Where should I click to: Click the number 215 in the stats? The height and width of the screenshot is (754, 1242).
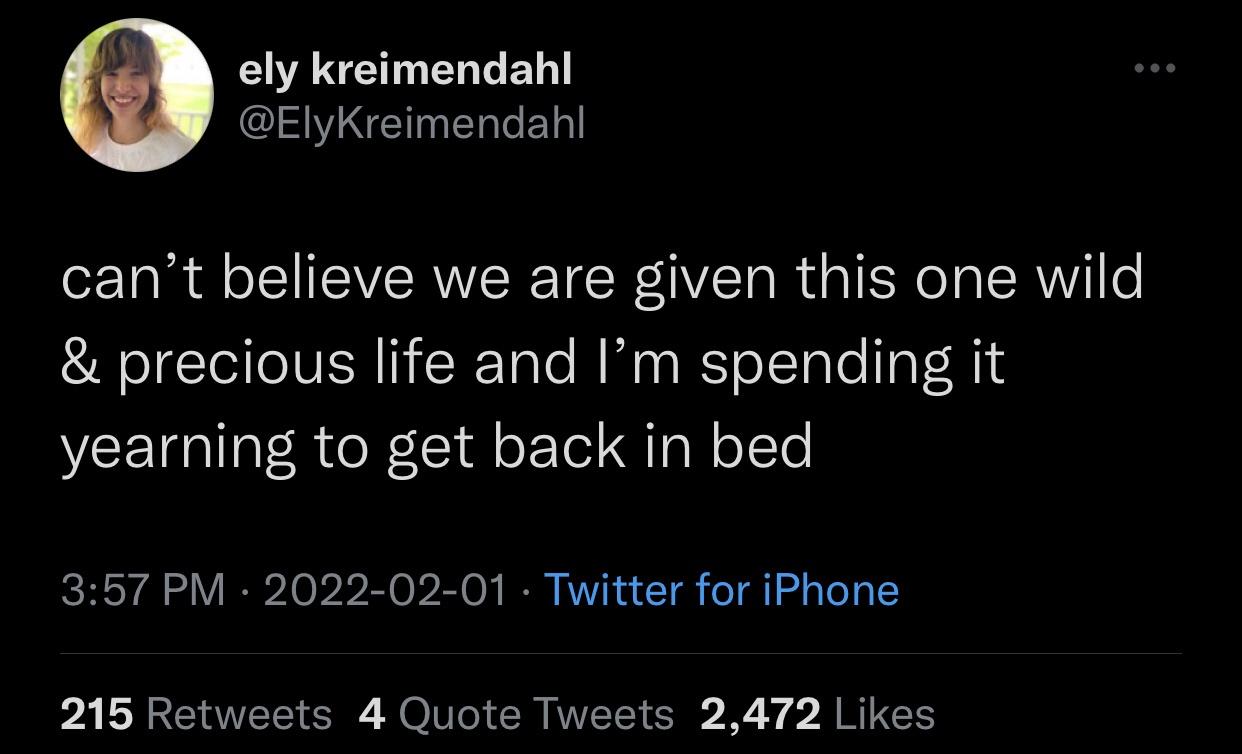(x=97, y=714)
